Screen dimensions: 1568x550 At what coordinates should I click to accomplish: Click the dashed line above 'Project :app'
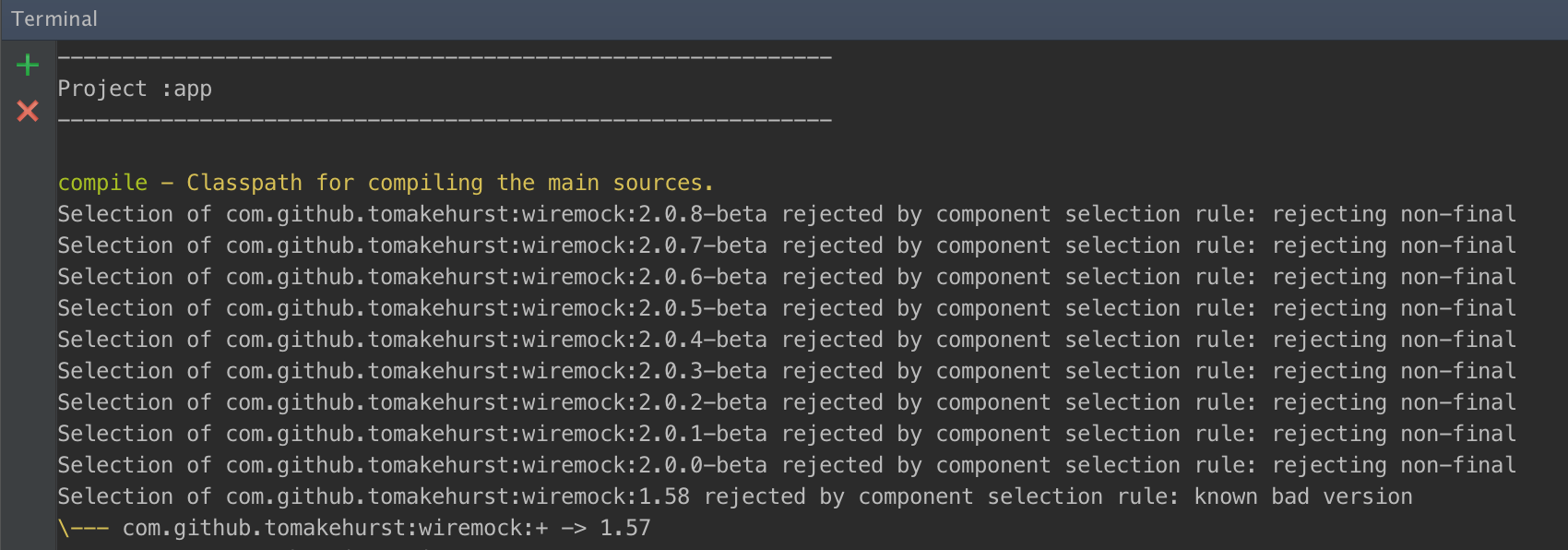pyautogui.click(x=445, y=57)
